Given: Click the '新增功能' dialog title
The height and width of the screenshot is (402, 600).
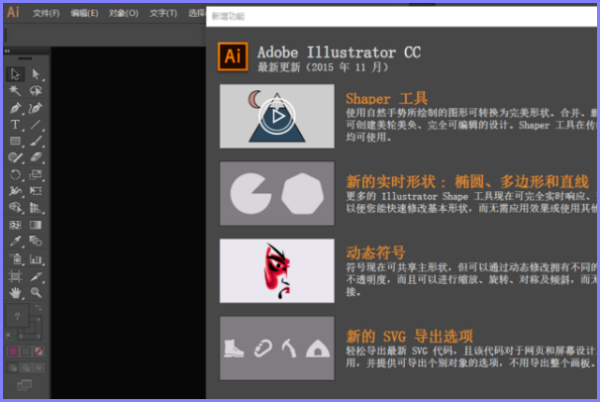Looking at the screenshot, I should (x=228, y=16).
